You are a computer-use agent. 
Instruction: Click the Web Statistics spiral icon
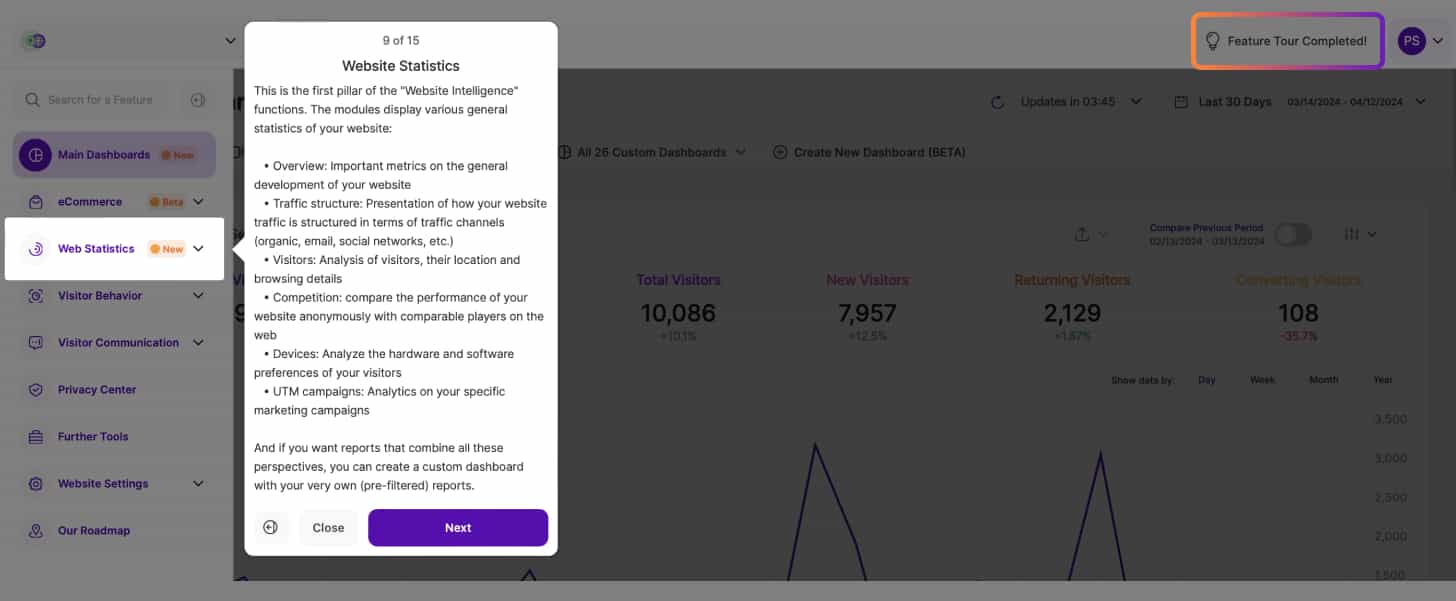click(x=36, y=249)
